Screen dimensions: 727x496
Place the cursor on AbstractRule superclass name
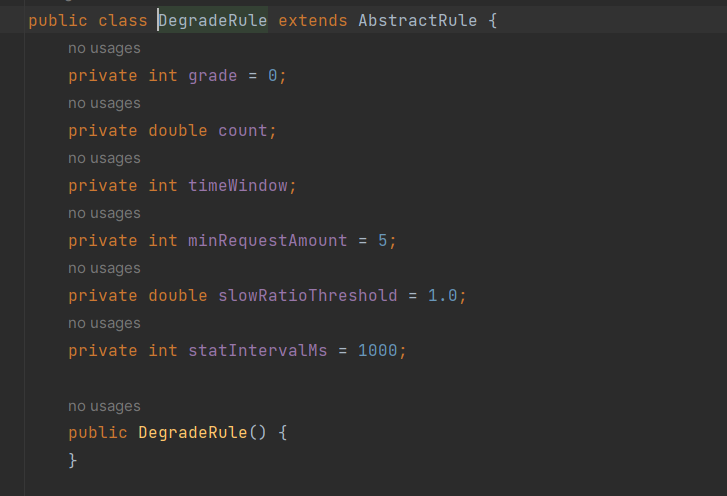click(x=417, y=21)
